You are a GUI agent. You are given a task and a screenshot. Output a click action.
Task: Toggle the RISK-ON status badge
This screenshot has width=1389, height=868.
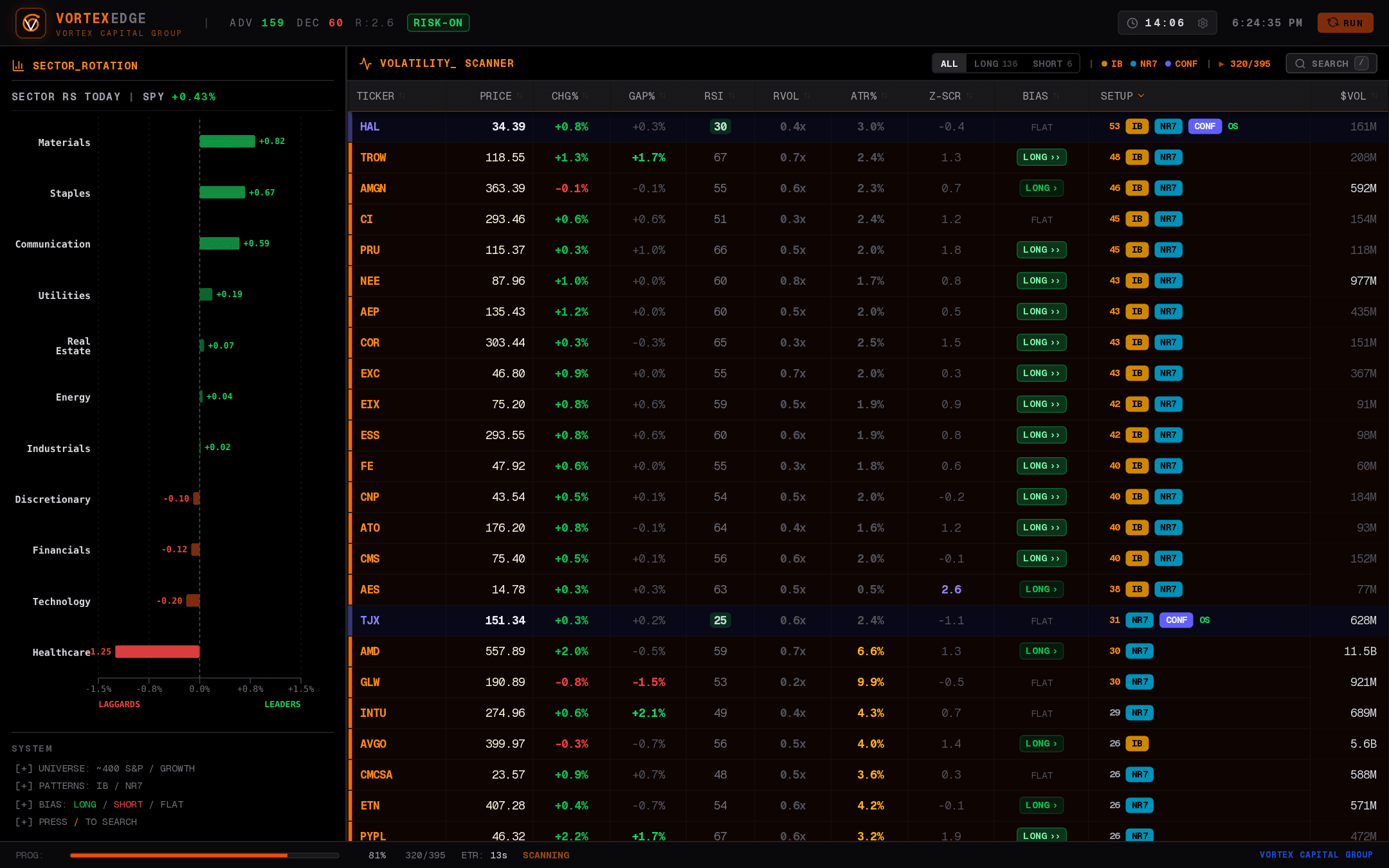point(438,23)
